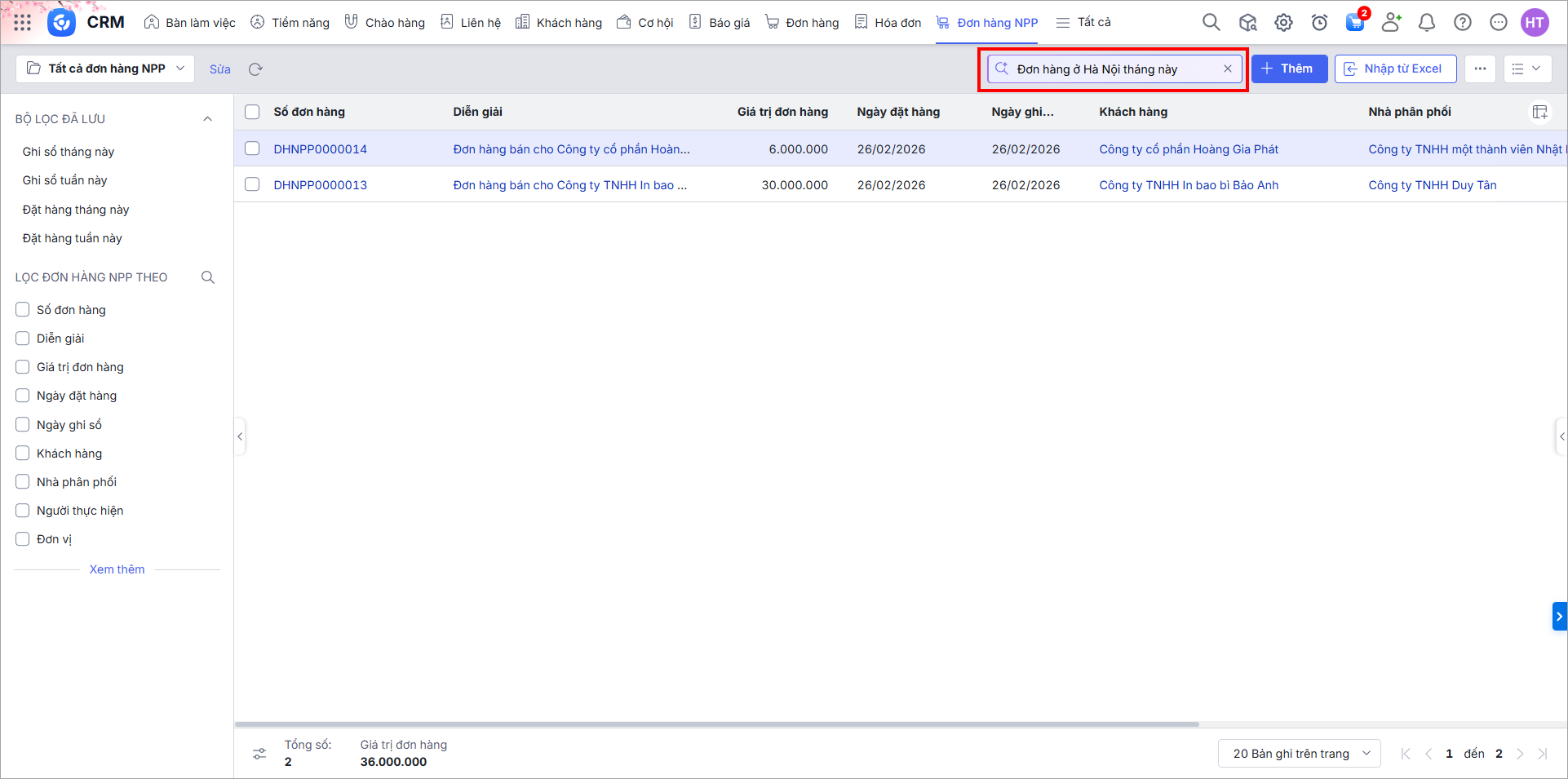Open the alarm clock reminders icon
Viewport: 1568px width, 779px height.
[1319, 23]
